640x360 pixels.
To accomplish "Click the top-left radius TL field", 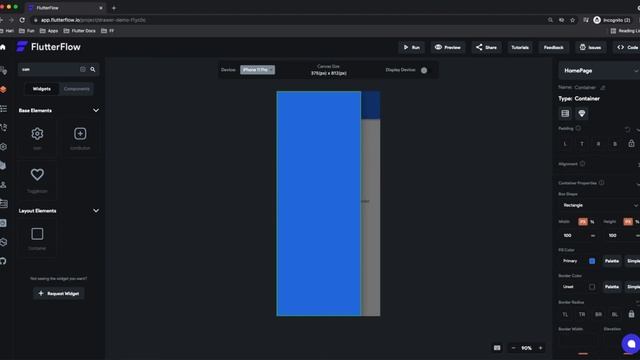I will click(565, 314).
